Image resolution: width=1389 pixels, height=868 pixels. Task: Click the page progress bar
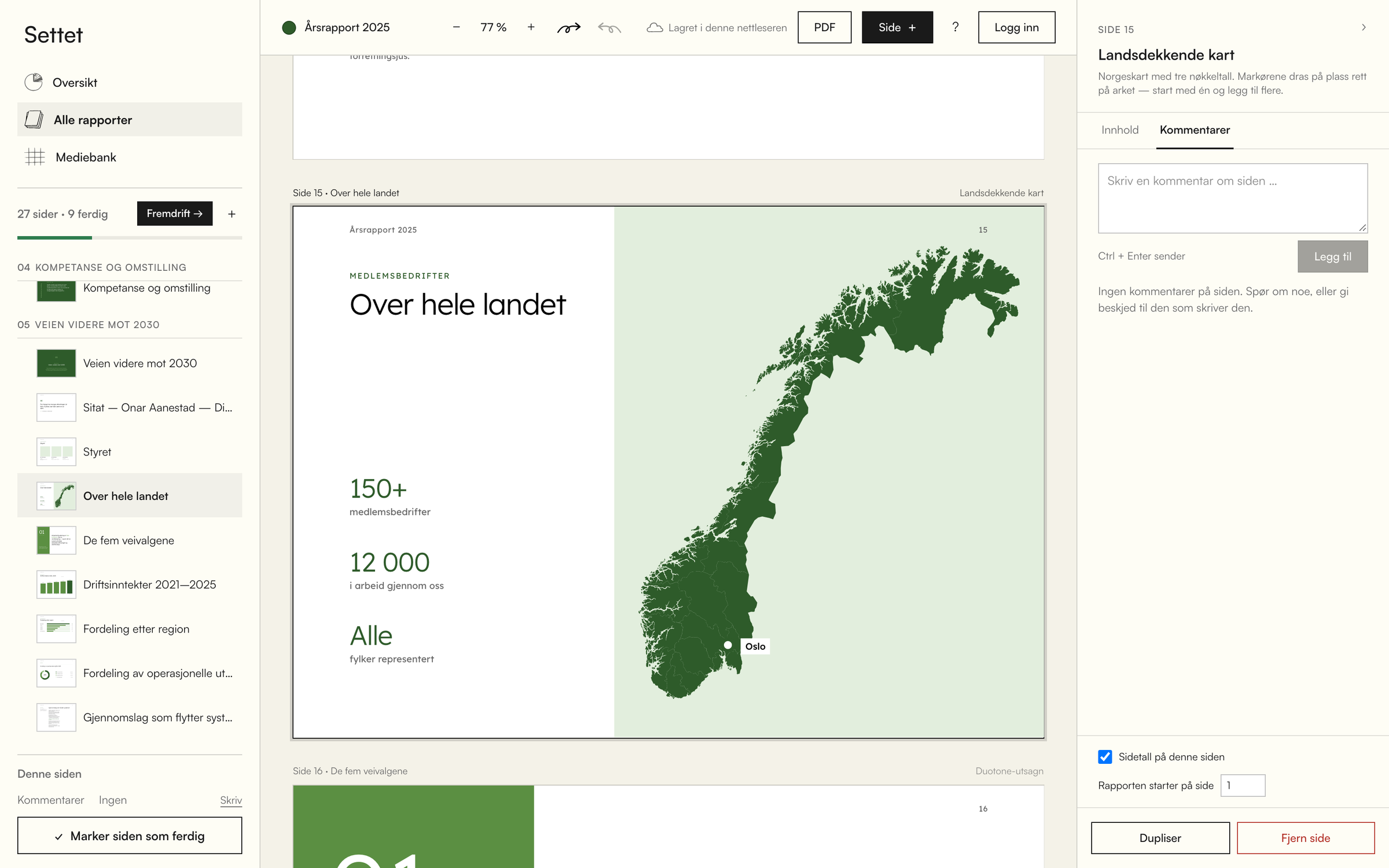coord(130,237)
